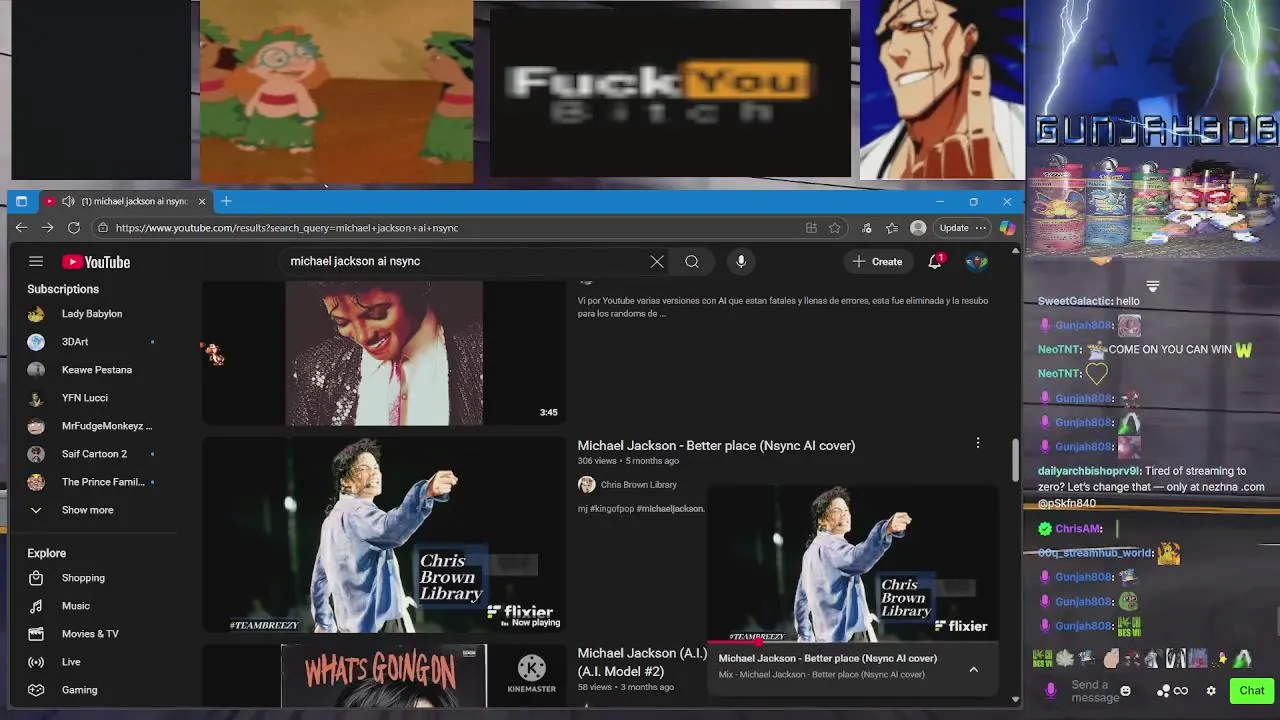The width and height of the screenshot is (1280, 720).
Task: Open YouTube notifications bell
Action: pyautogui.click(x=935, y=262)
